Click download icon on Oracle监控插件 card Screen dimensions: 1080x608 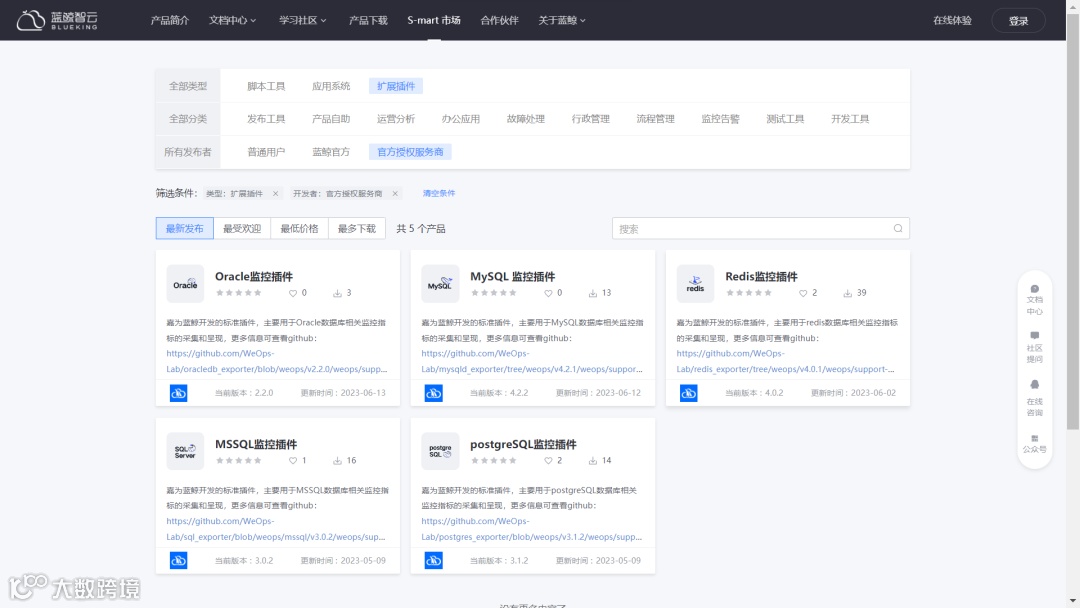click(338, 293)
